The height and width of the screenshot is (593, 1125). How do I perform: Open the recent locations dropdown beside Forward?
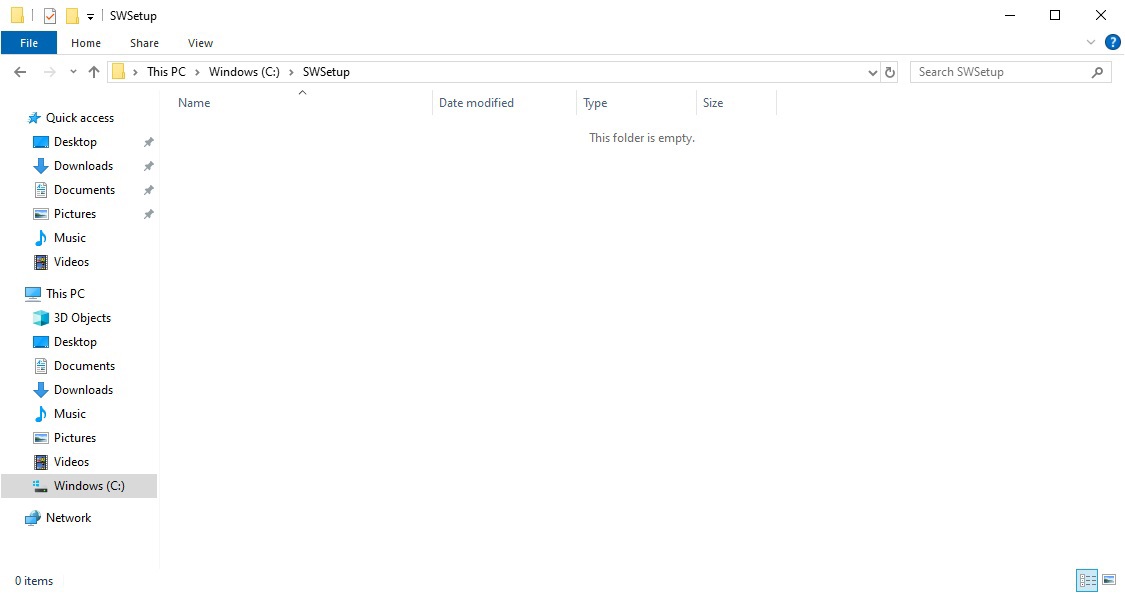[x=72, y=71]
